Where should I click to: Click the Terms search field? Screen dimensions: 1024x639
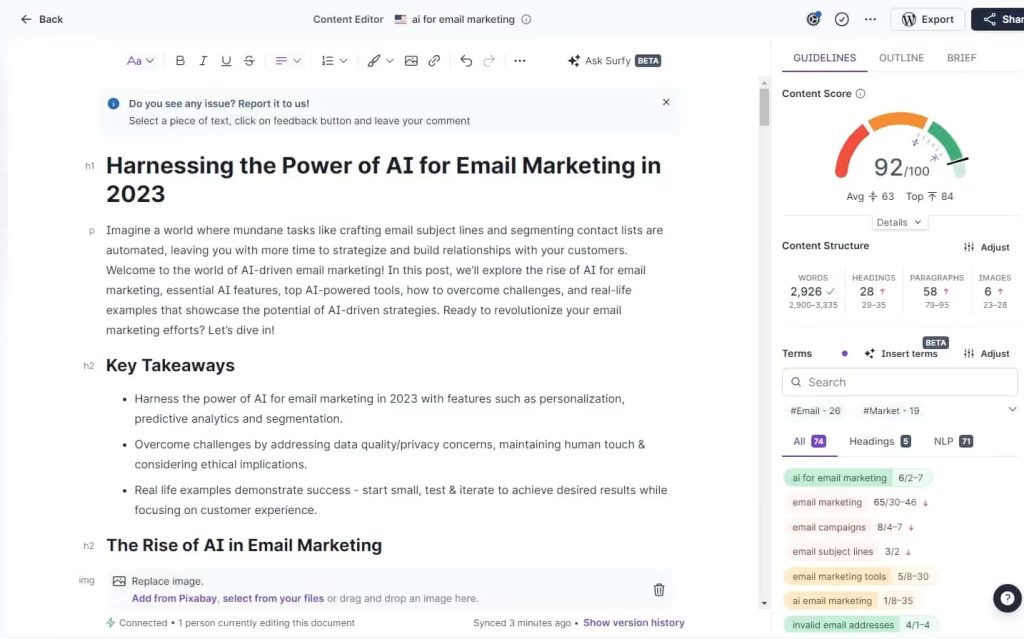[x=897, y=382]
